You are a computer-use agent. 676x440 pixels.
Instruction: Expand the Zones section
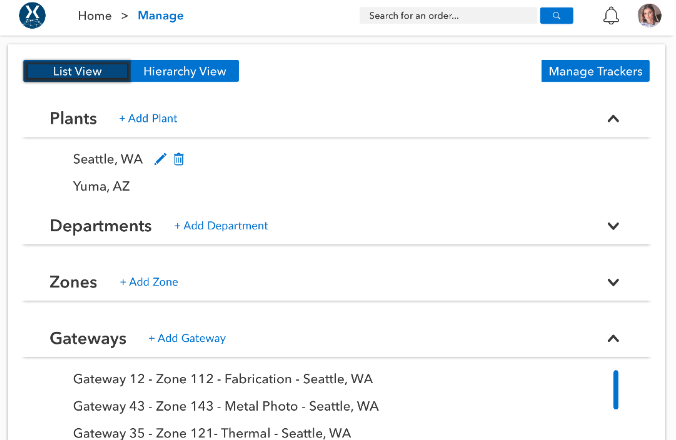pyautogui.click(x=613, y=282)
